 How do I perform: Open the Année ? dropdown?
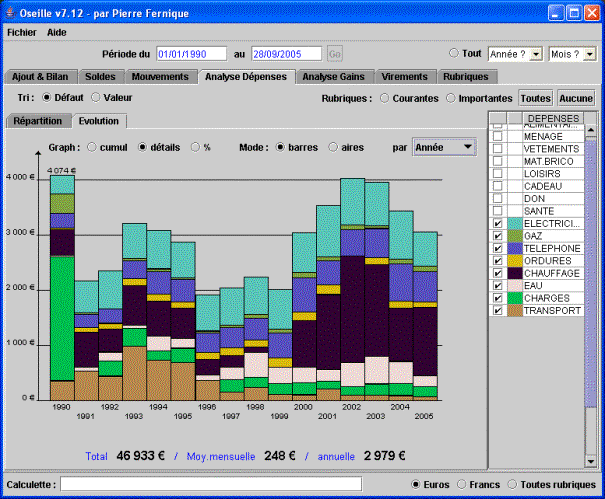pyautogui.click(x=515, y=54)
